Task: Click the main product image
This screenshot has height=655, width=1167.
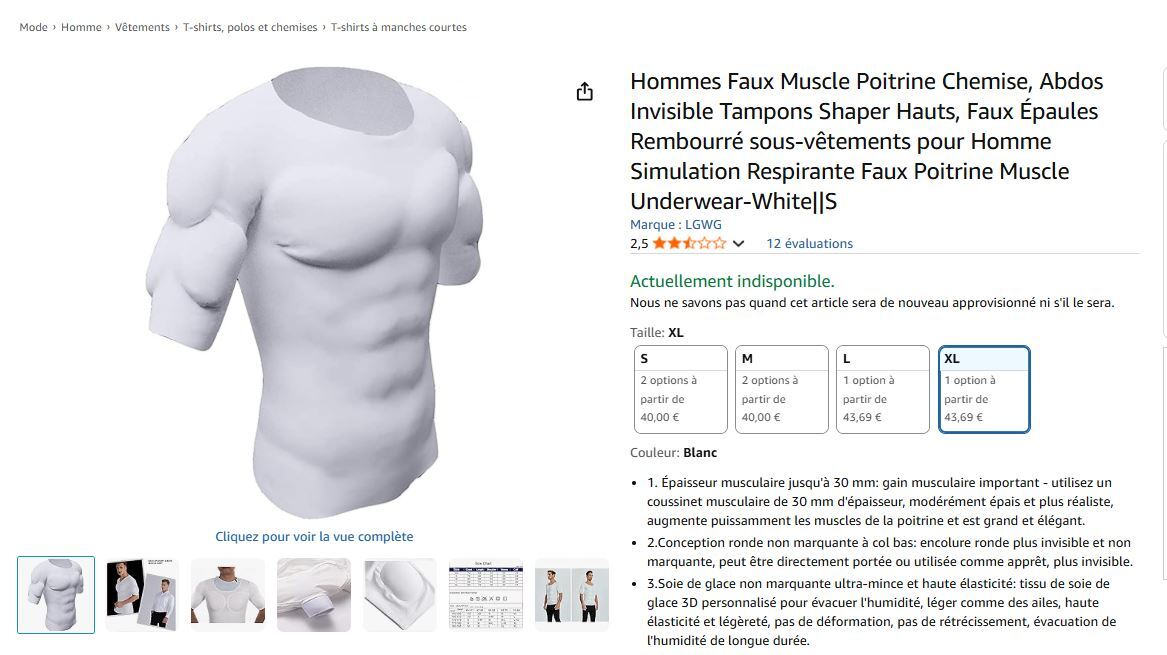Action: [314, 292]
